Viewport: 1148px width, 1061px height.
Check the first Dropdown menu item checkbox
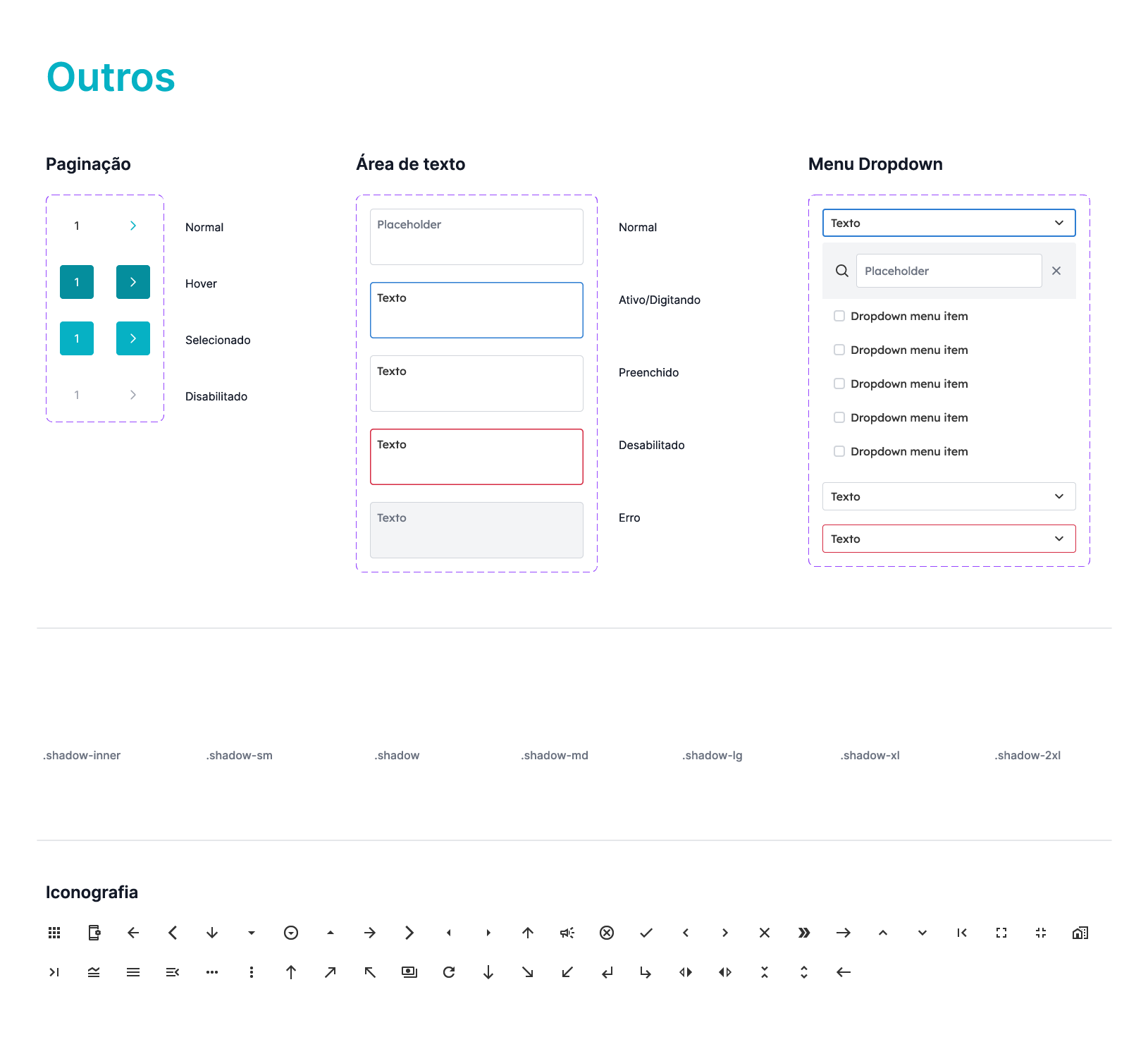tap(839, 316)
